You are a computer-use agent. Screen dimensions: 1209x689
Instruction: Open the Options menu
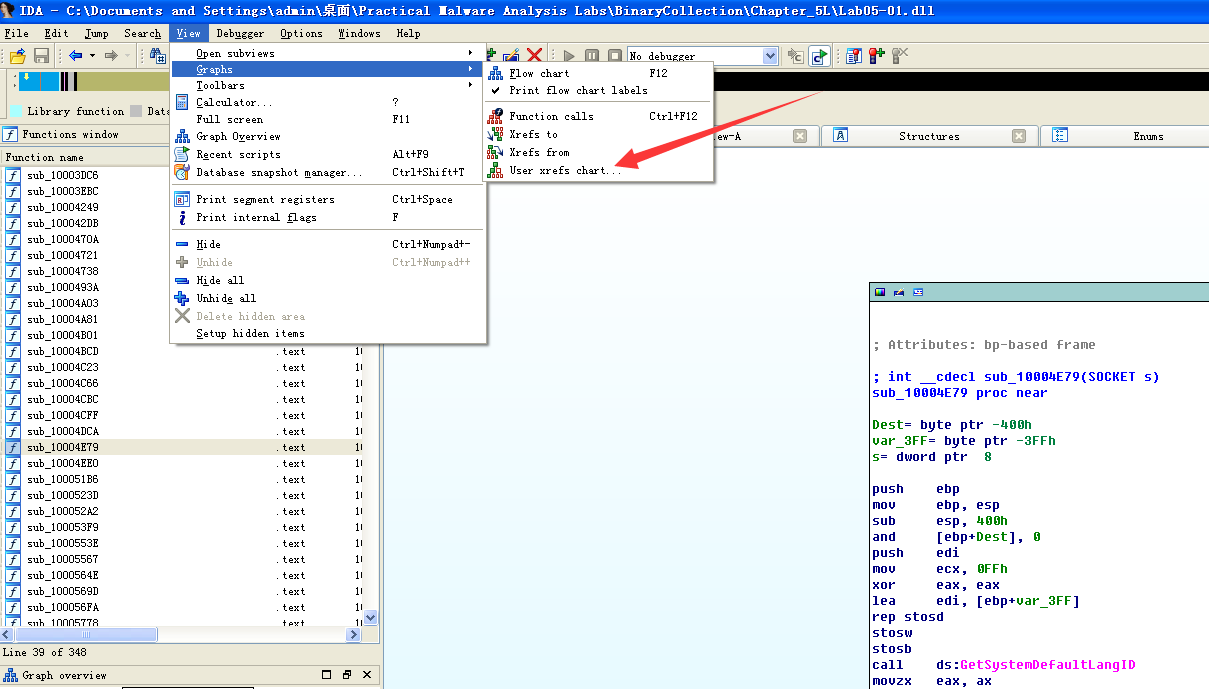[301, 33]
